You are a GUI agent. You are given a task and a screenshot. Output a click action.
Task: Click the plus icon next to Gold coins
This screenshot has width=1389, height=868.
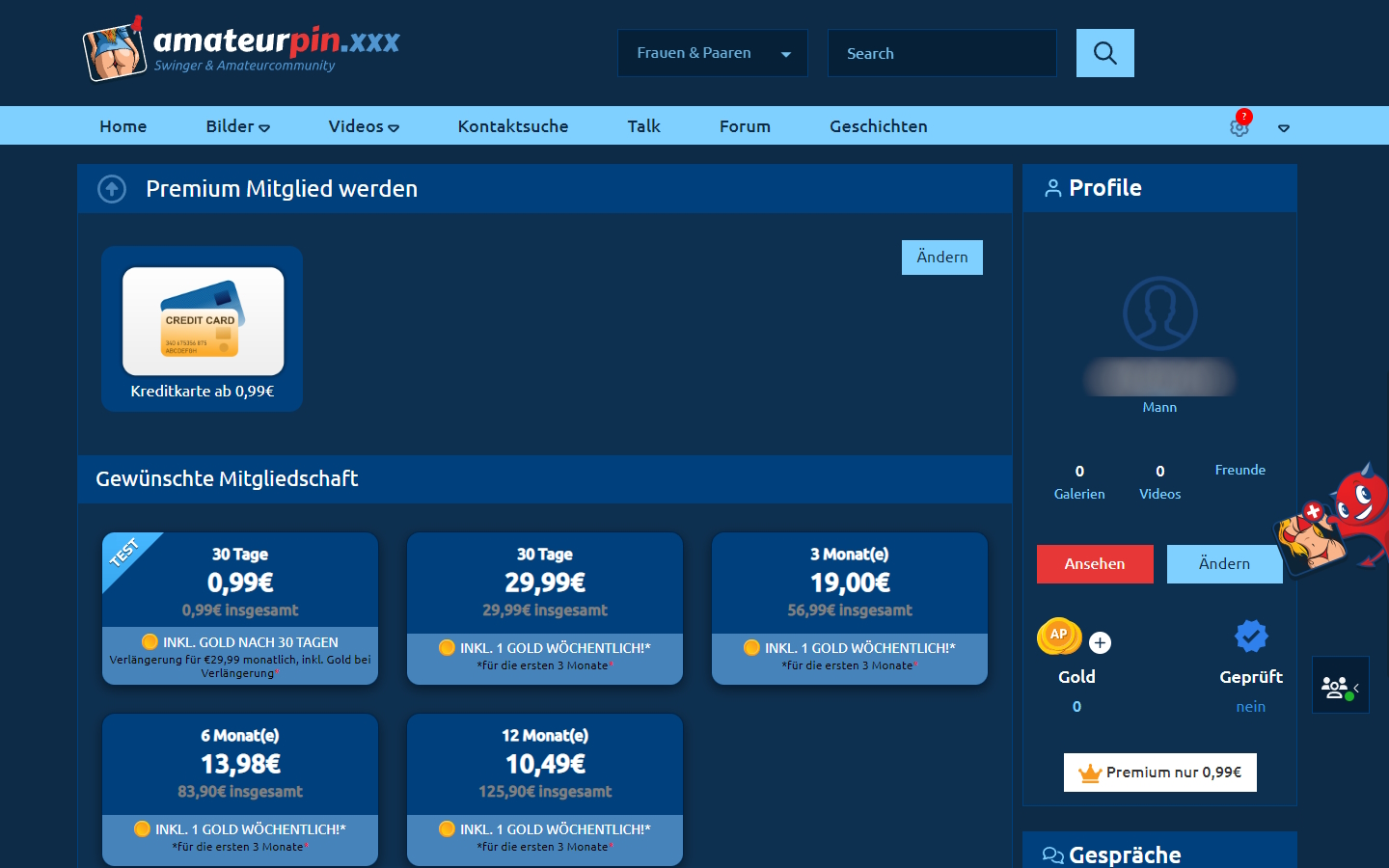coord(1100,642)
